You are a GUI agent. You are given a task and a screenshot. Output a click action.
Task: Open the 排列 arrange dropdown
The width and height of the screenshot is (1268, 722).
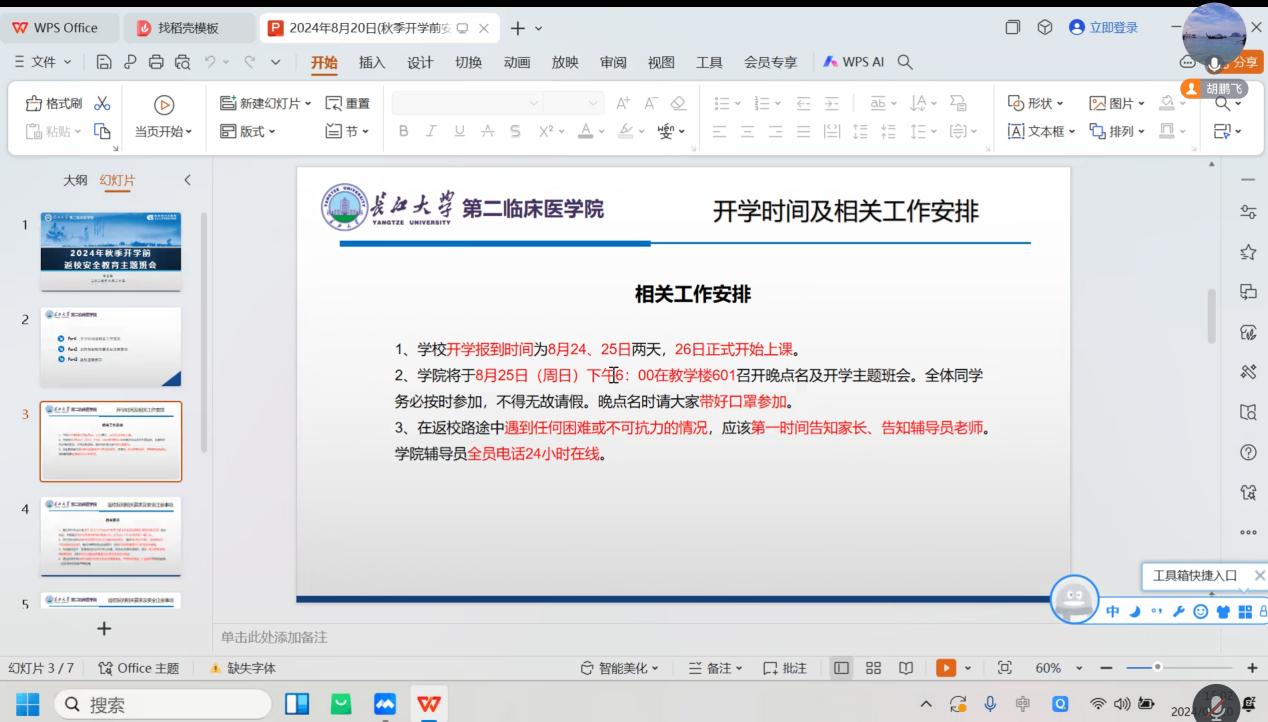pyautogui.click(x=1116, y=131)
